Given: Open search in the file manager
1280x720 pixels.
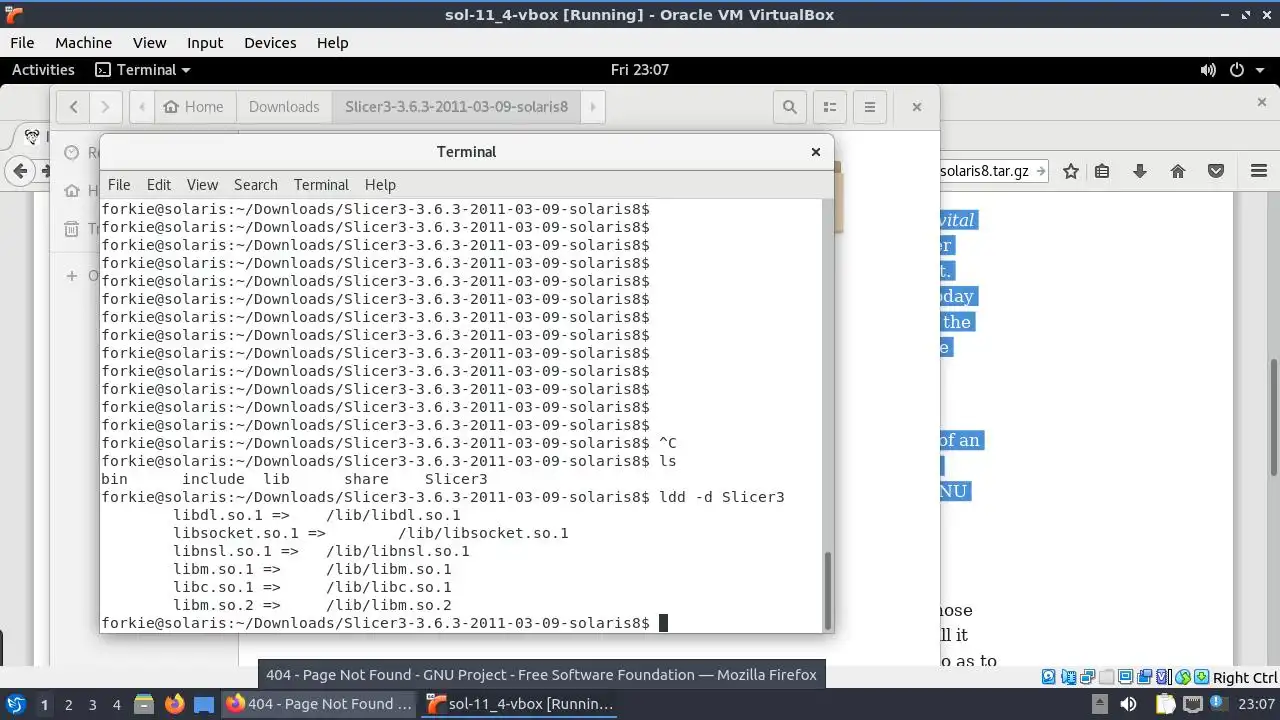Looking at the screenshot, I should coord(790,107).
